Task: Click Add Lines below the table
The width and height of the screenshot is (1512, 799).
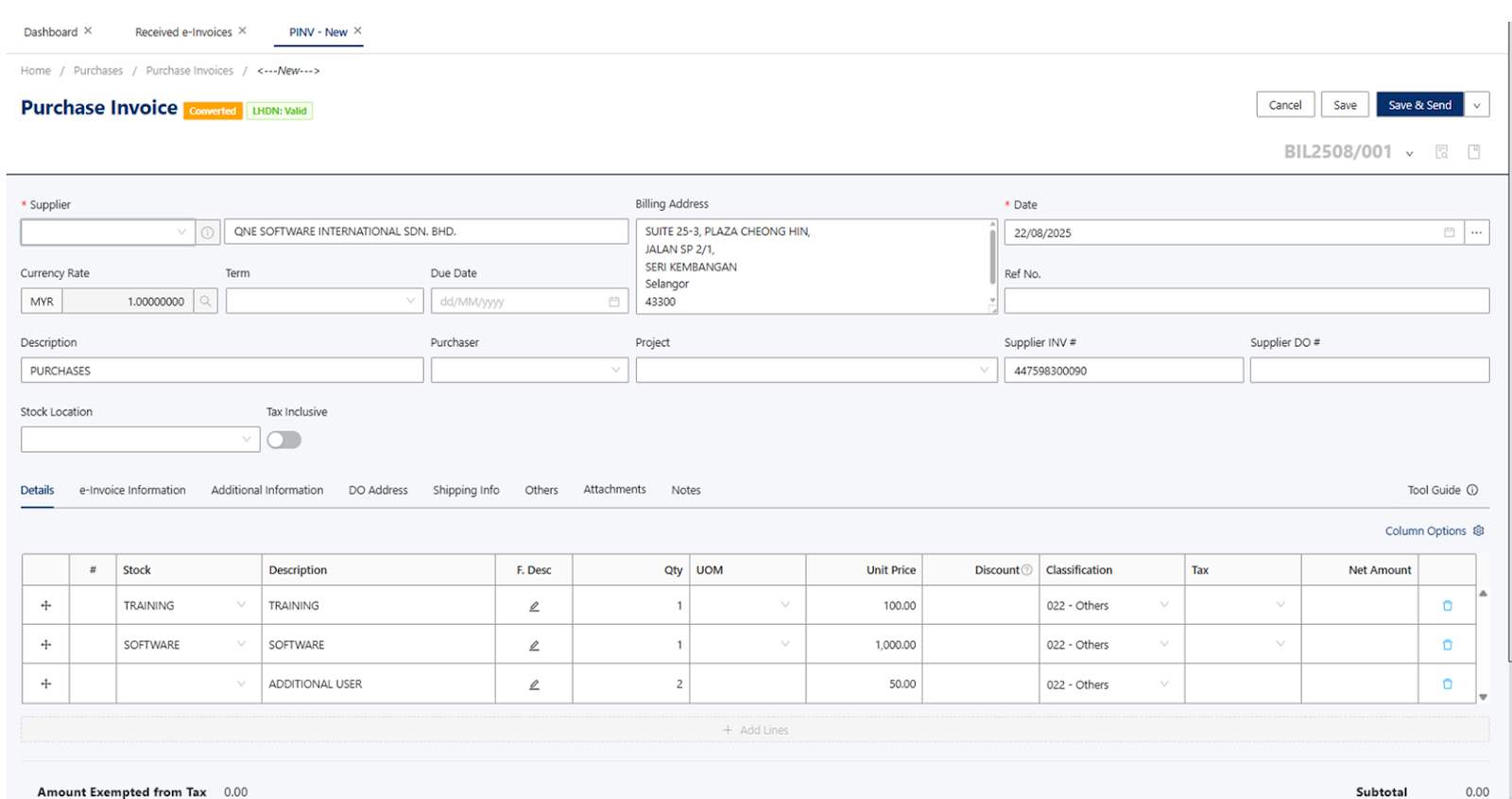Action: pos(755,730)
